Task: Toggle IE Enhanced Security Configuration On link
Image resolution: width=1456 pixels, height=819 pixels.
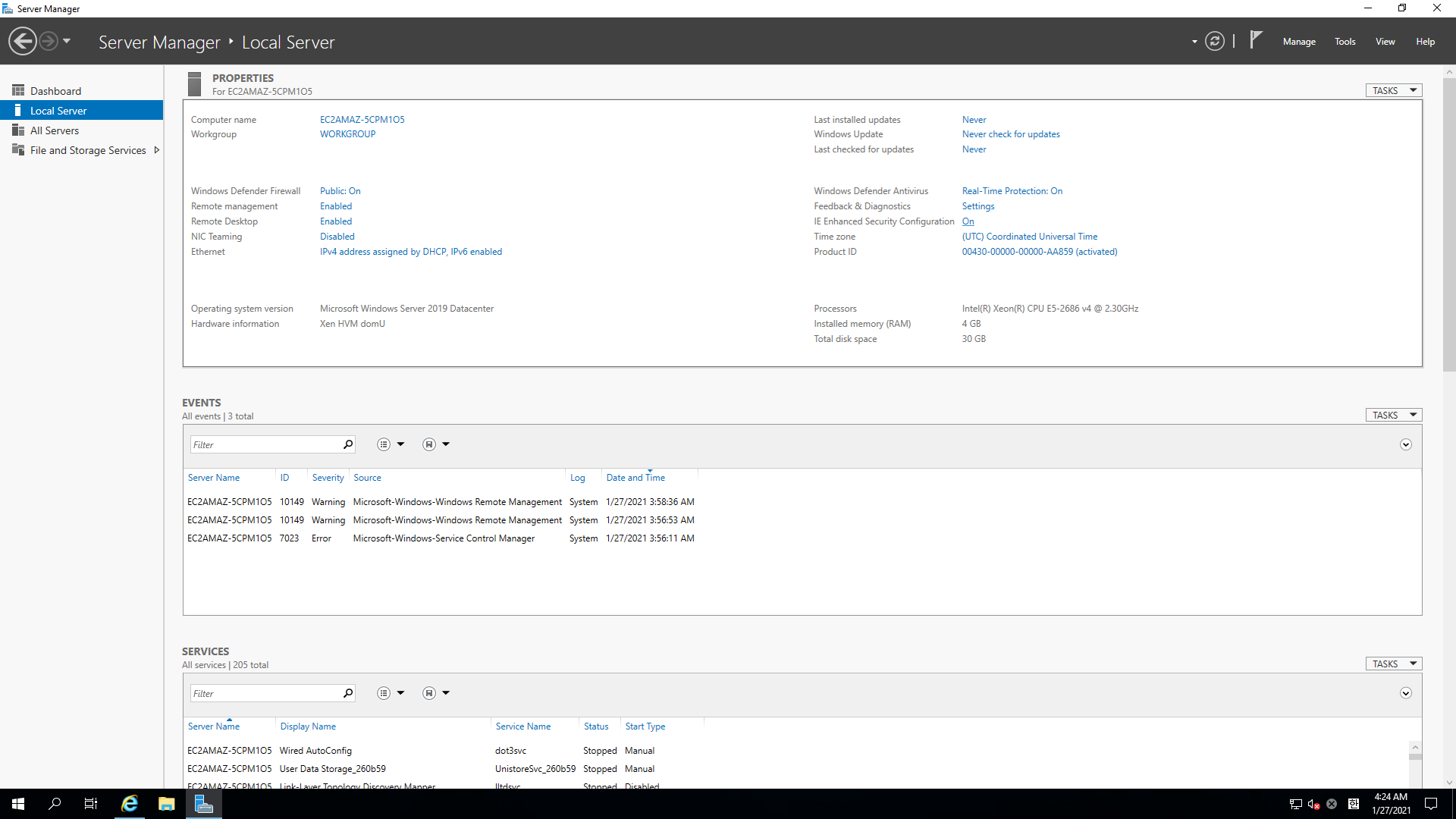Action: tap(968, 221)
